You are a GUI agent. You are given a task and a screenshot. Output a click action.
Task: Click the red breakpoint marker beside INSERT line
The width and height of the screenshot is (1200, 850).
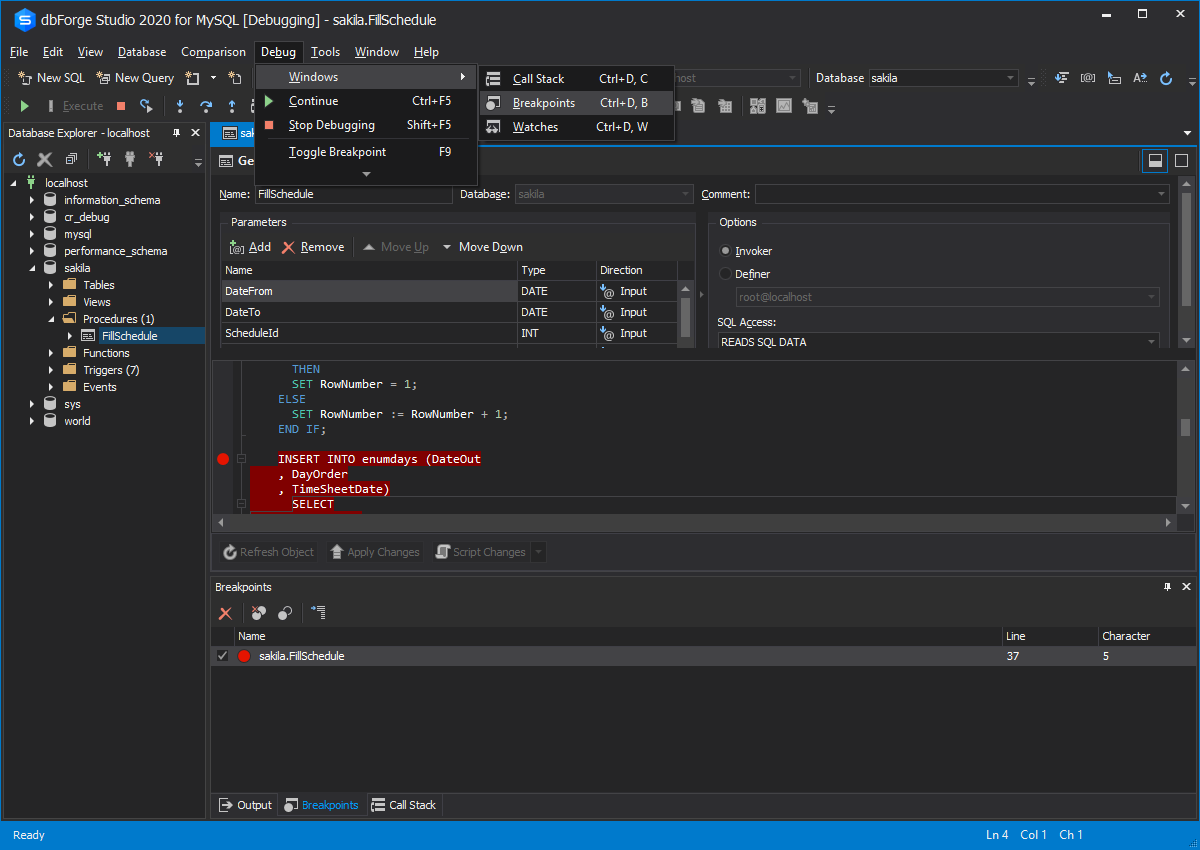pos(223,459)
